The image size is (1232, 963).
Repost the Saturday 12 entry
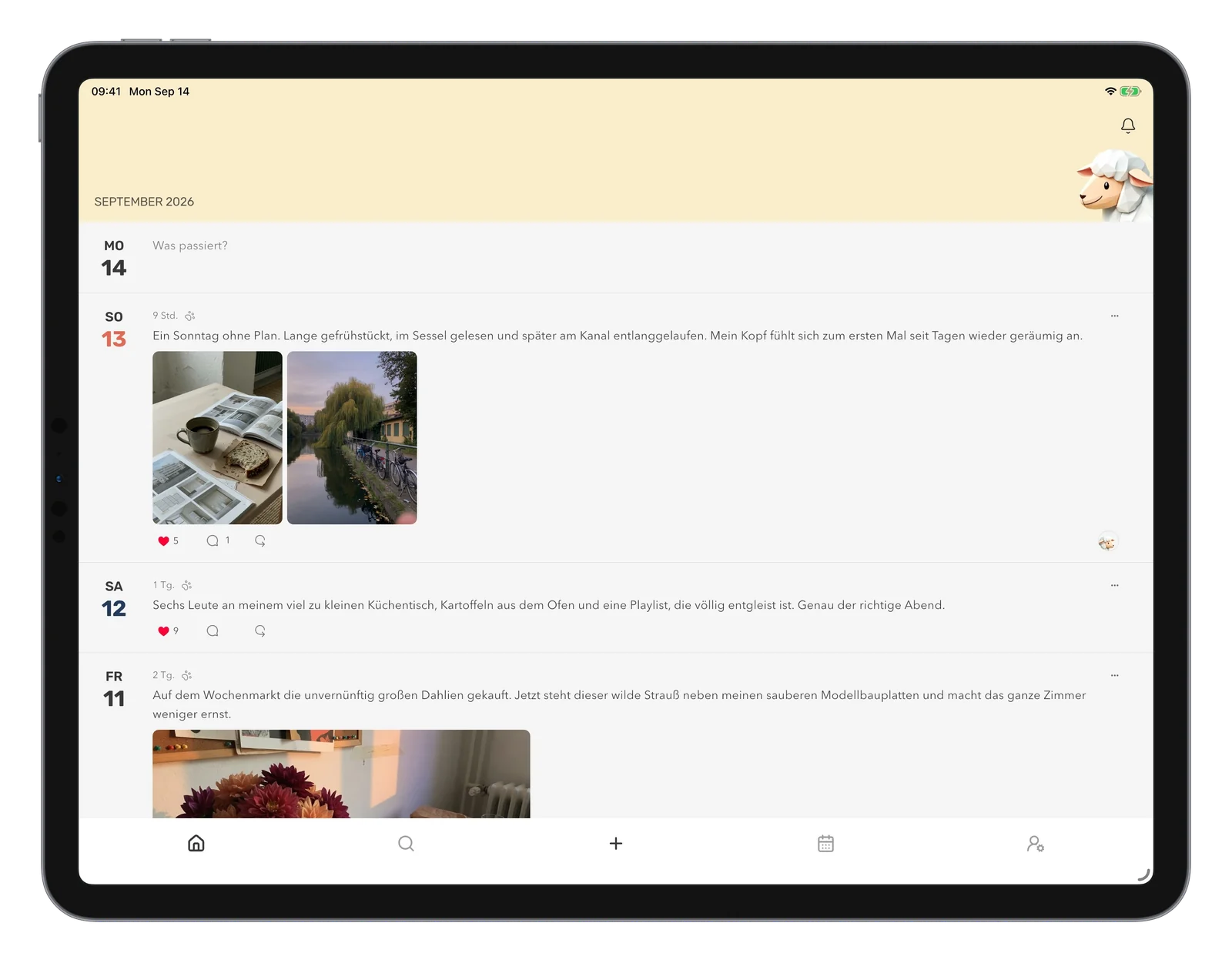(260, 630)
